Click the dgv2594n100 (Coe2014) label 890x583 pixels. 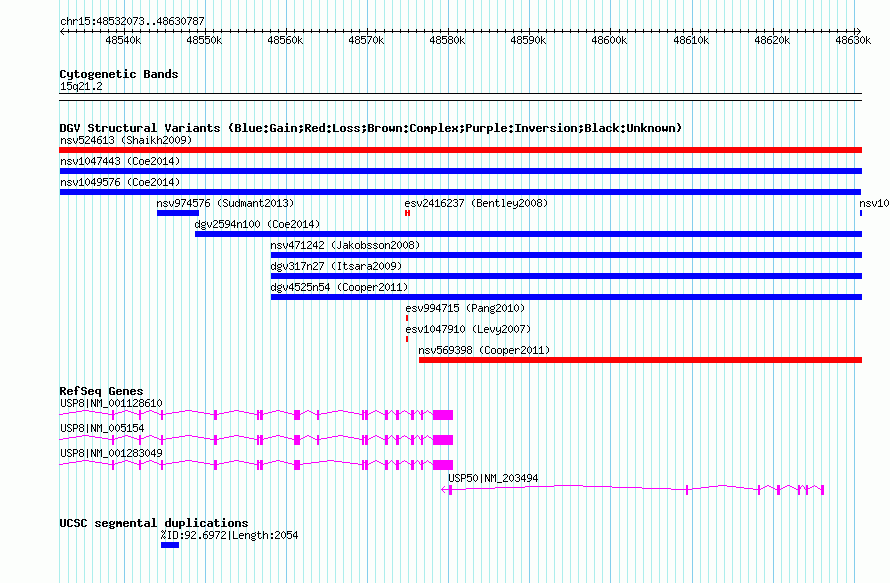click(257, 224)
